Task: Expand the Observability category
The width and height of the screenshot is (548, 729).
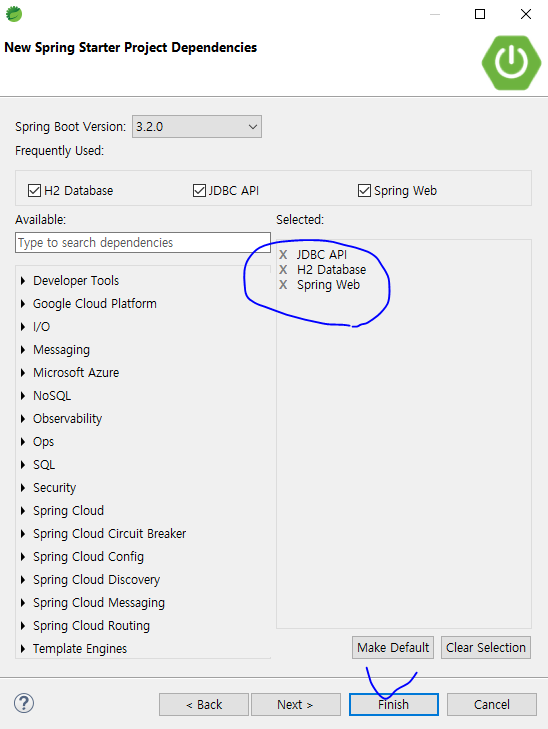Action: click(23, 418)
